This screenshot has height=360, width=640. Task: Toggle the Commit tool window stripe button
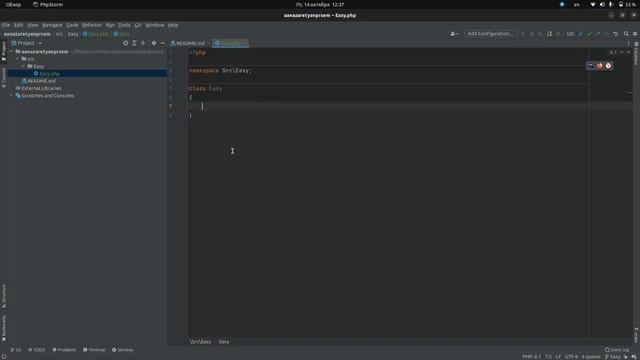[4, 78]
